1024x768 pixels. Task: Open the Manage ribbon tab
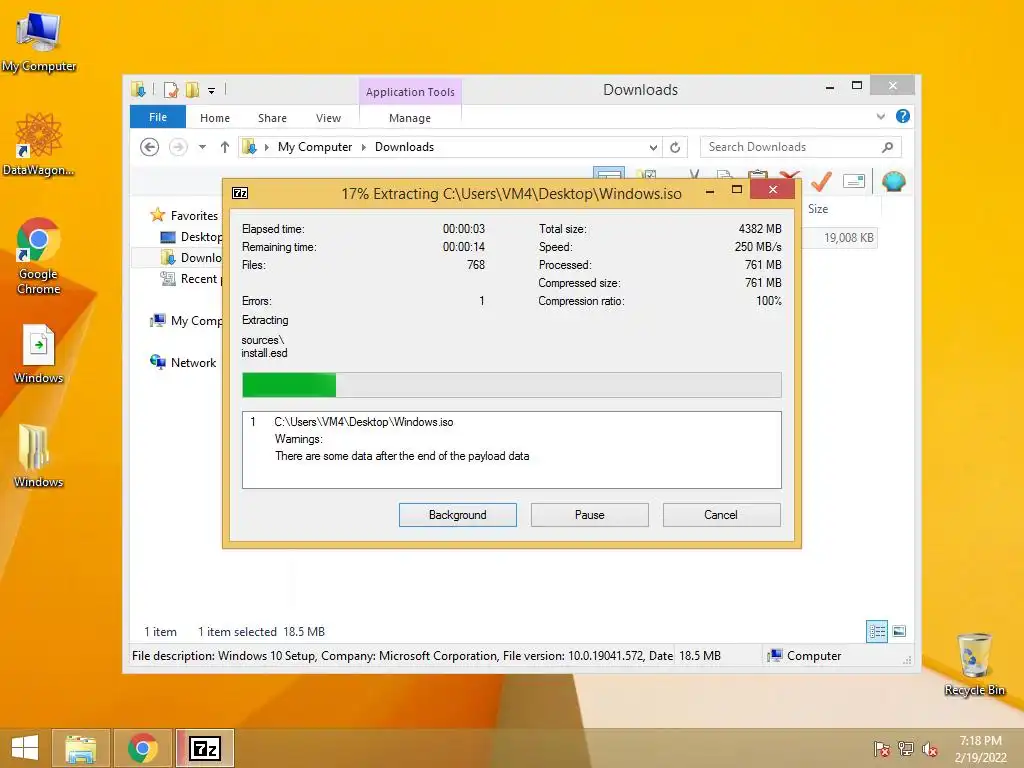point(409,118)
